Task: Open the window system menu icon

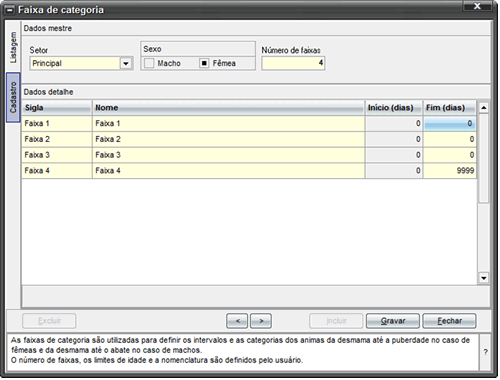Action: pos(10,10)
